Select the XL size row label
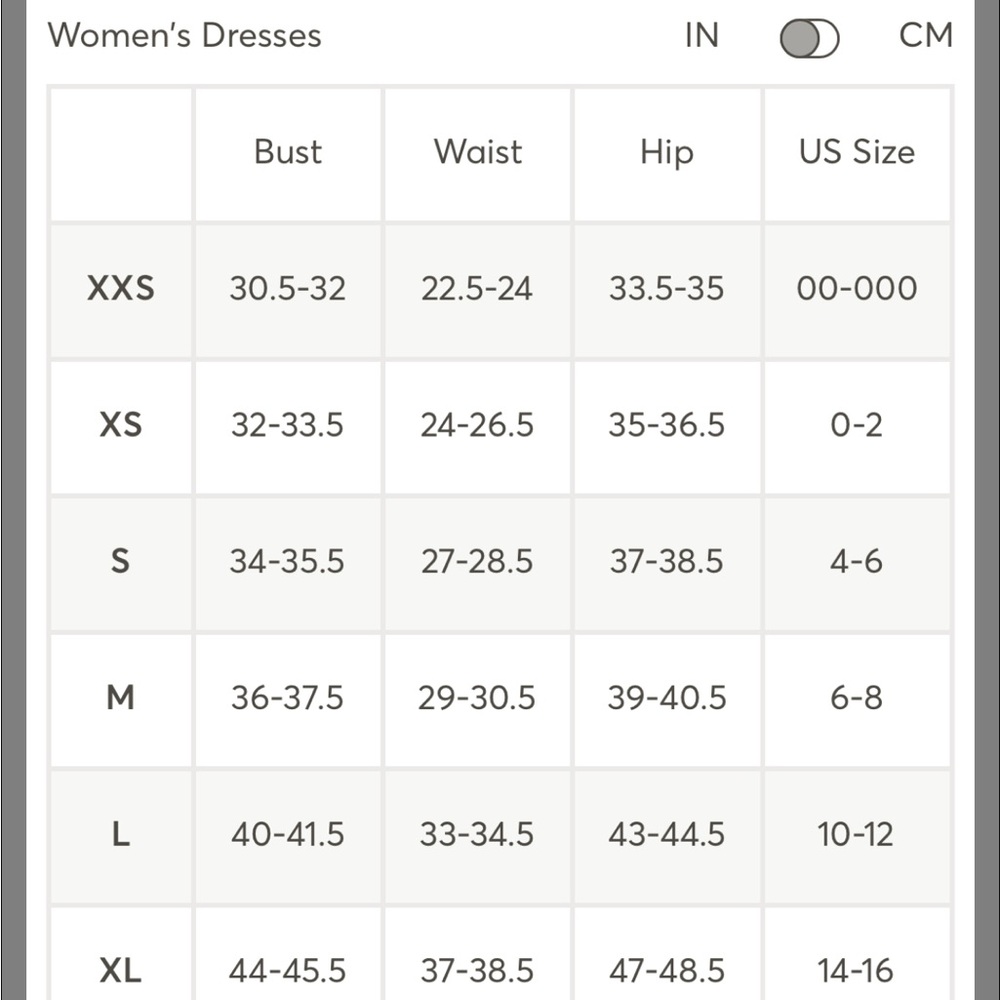The width and height of the screenshot is (1000, 1000). click(x=121, y=970)
